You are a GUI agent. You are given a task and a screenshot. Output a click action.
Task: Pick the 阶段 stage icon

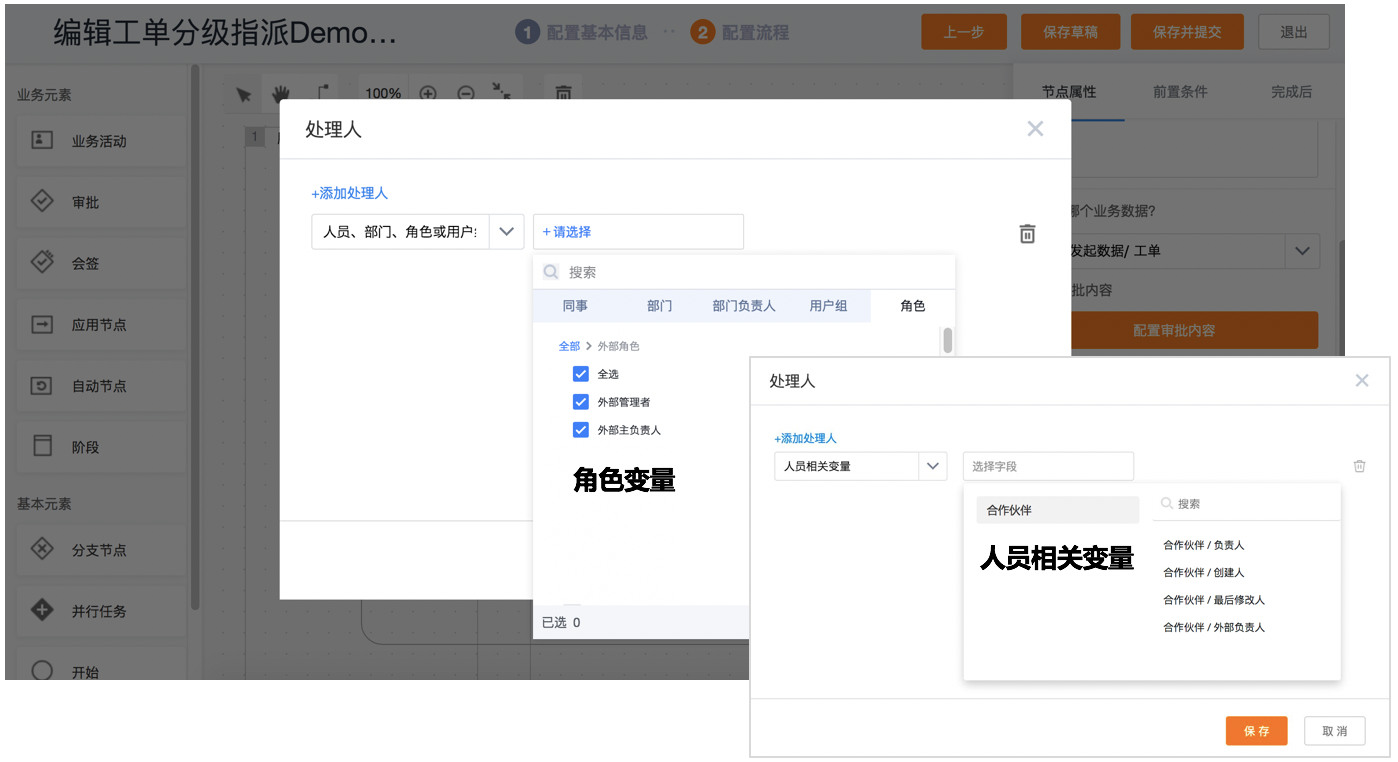tap(42, 447)
